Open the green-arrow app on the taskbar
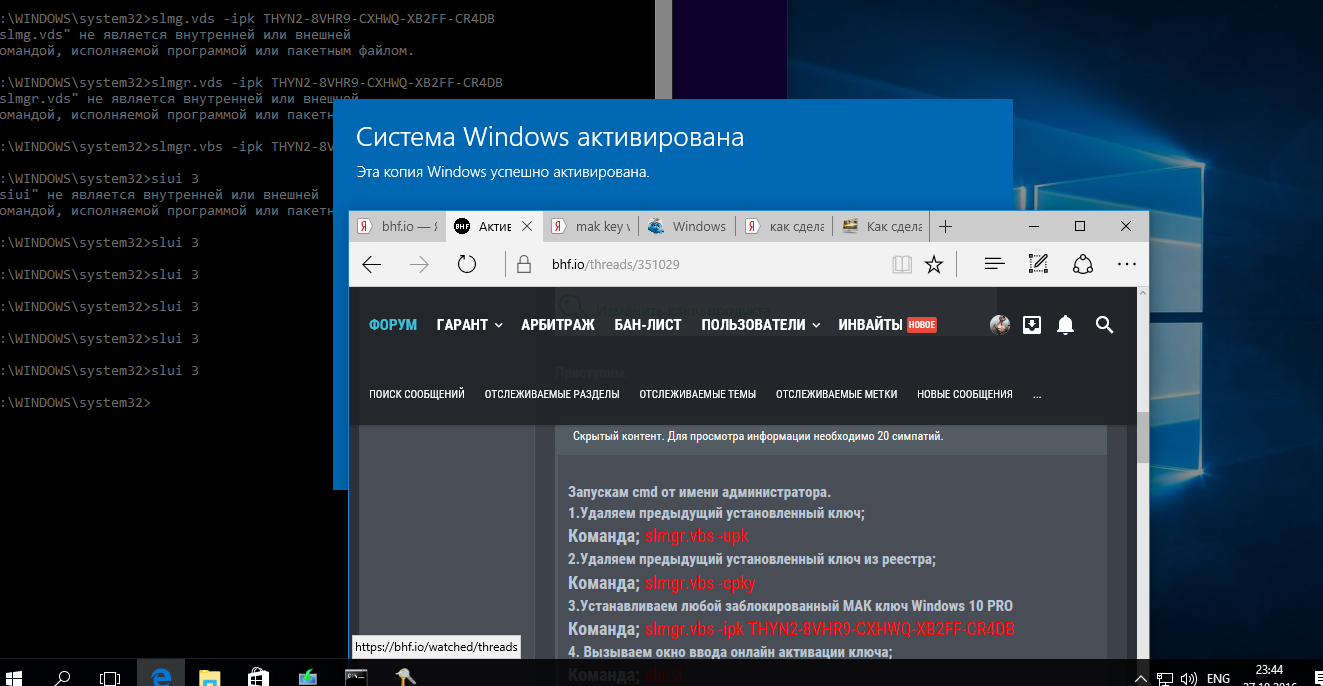Screen dimensions: 1323x686 pyautogui.click(x=307, y=677)
